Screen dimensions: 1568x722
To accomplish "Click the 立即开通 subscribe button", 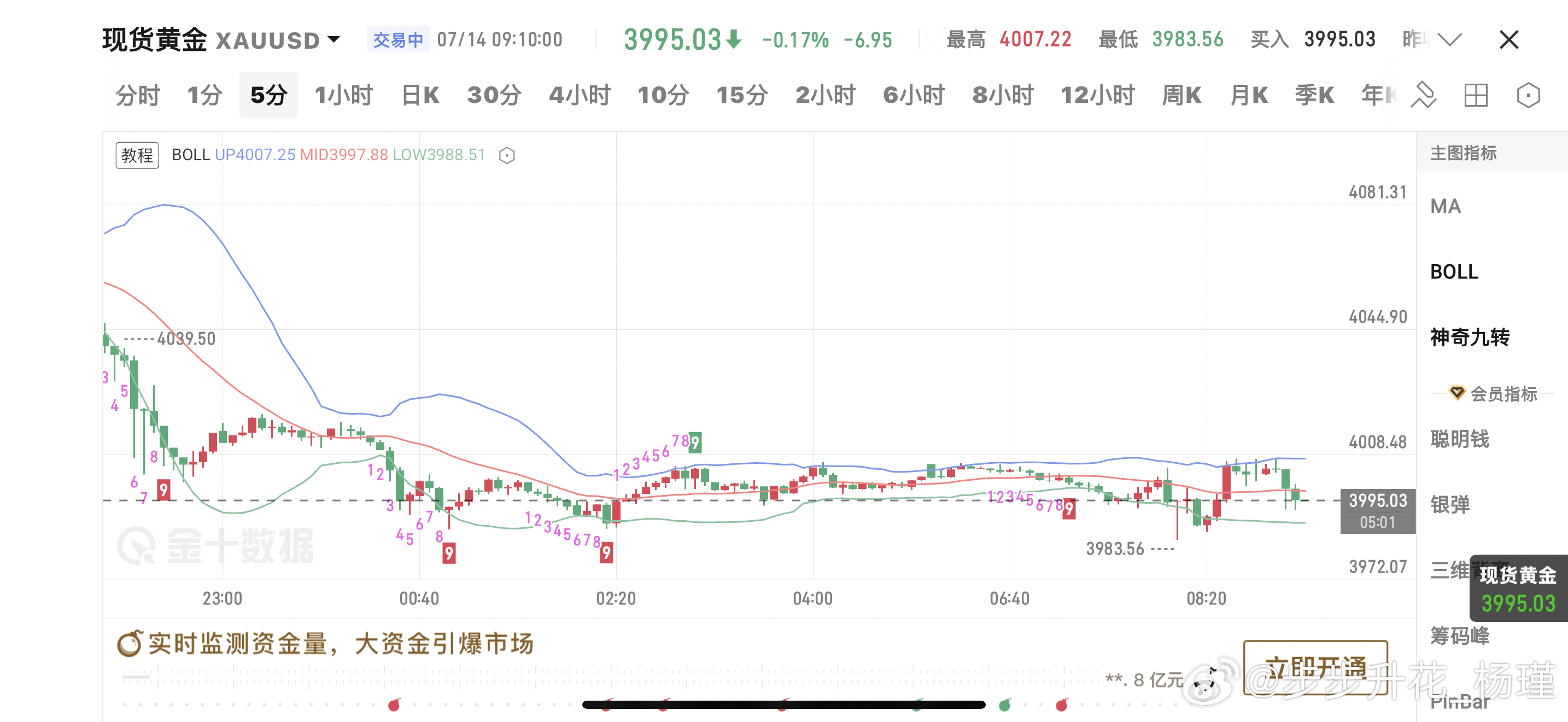I will point(1315,667).
